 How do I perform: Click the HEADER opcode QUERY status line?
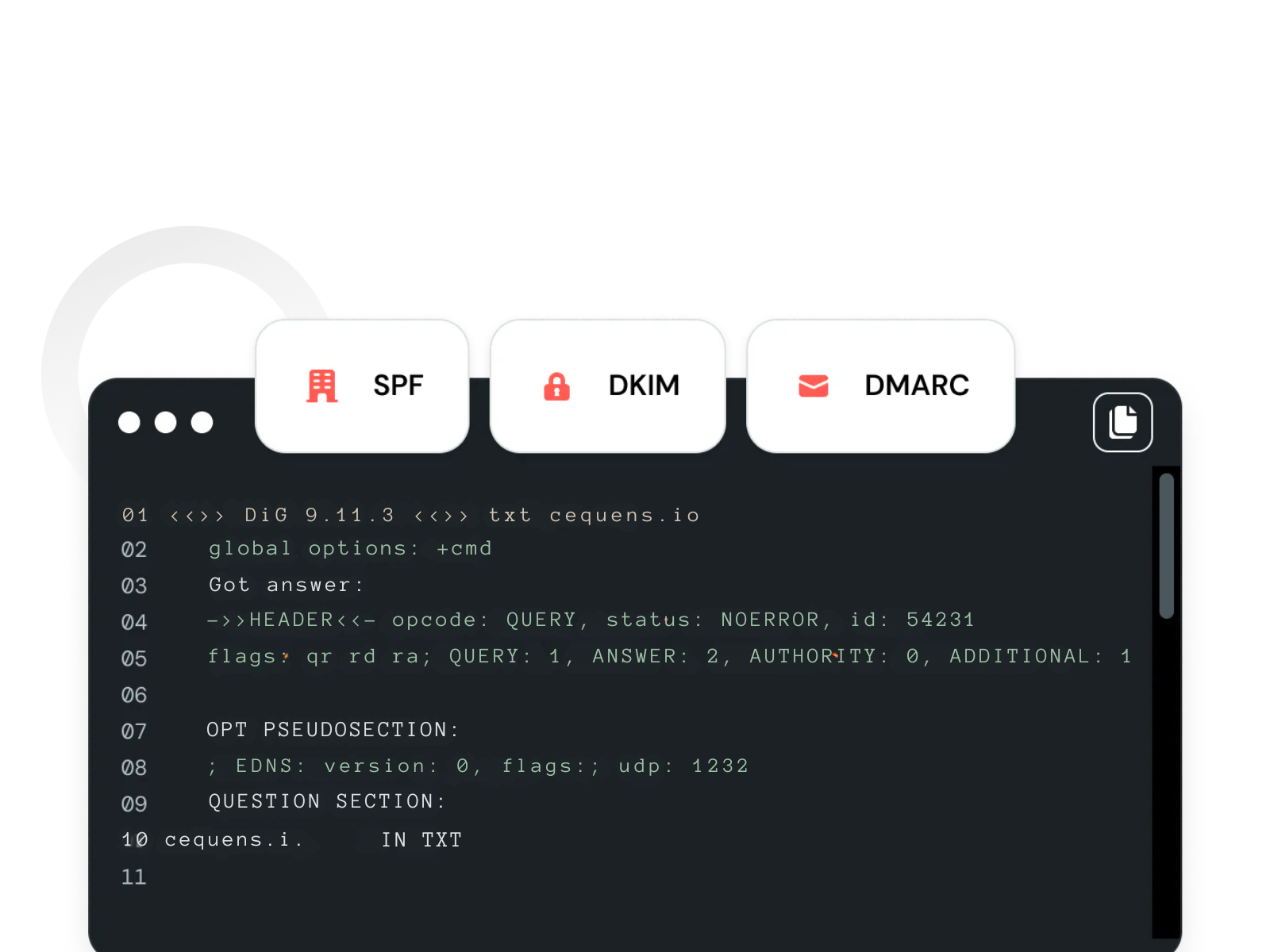pos(590,620)
